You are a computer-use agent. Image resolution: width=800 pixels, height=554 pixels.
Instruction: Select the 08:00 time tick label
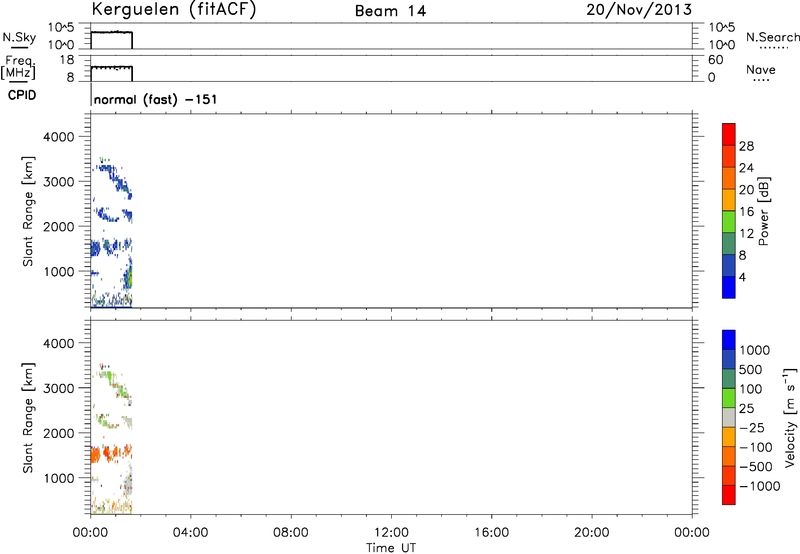(x=290, y=533)
